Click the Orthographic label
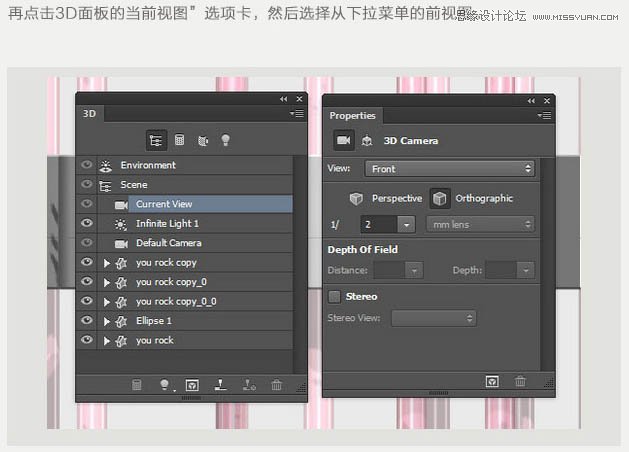The height and width of the screenshot is (452, 629). pos(484,199)
